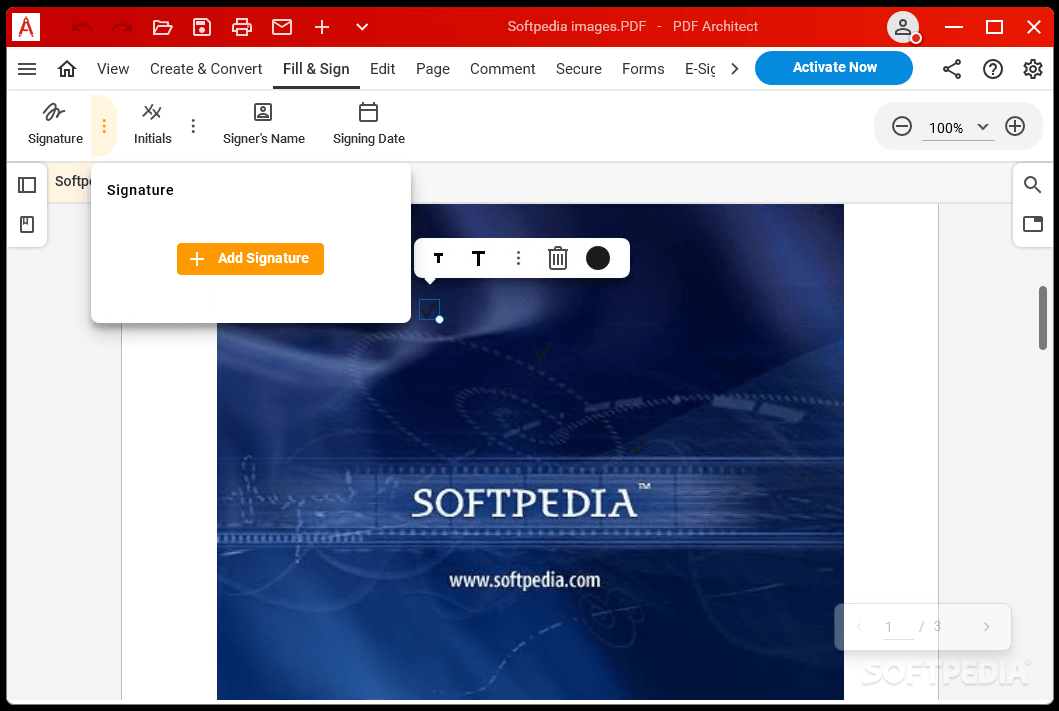Open the hamburger main menu

pos(27,69)
